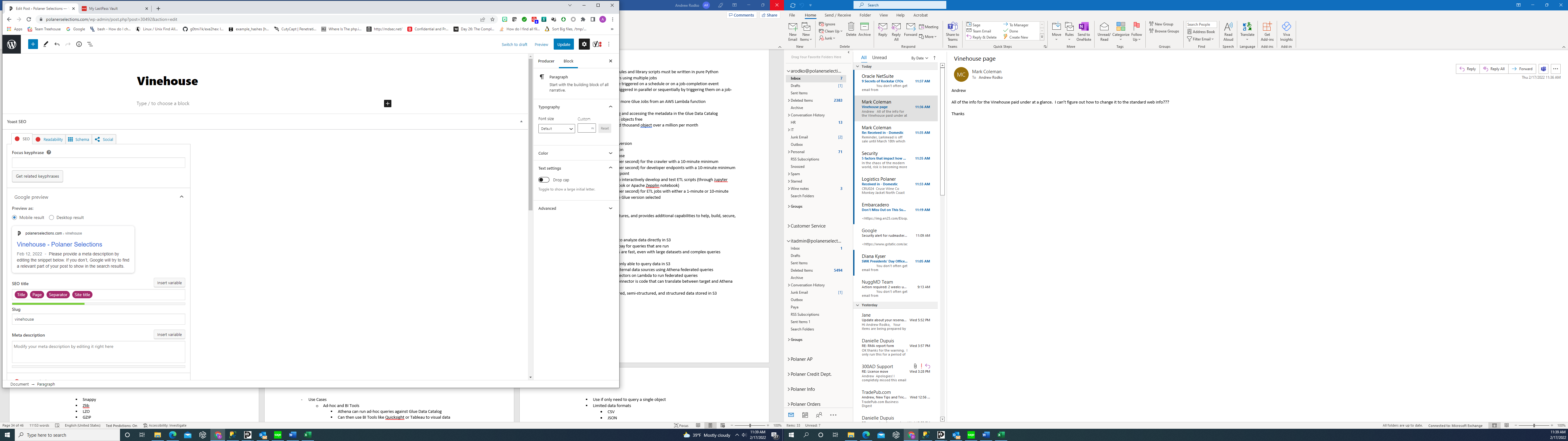Switch to Producer tab in settings sidebar
1568x441 pixels.
[546, 62]
